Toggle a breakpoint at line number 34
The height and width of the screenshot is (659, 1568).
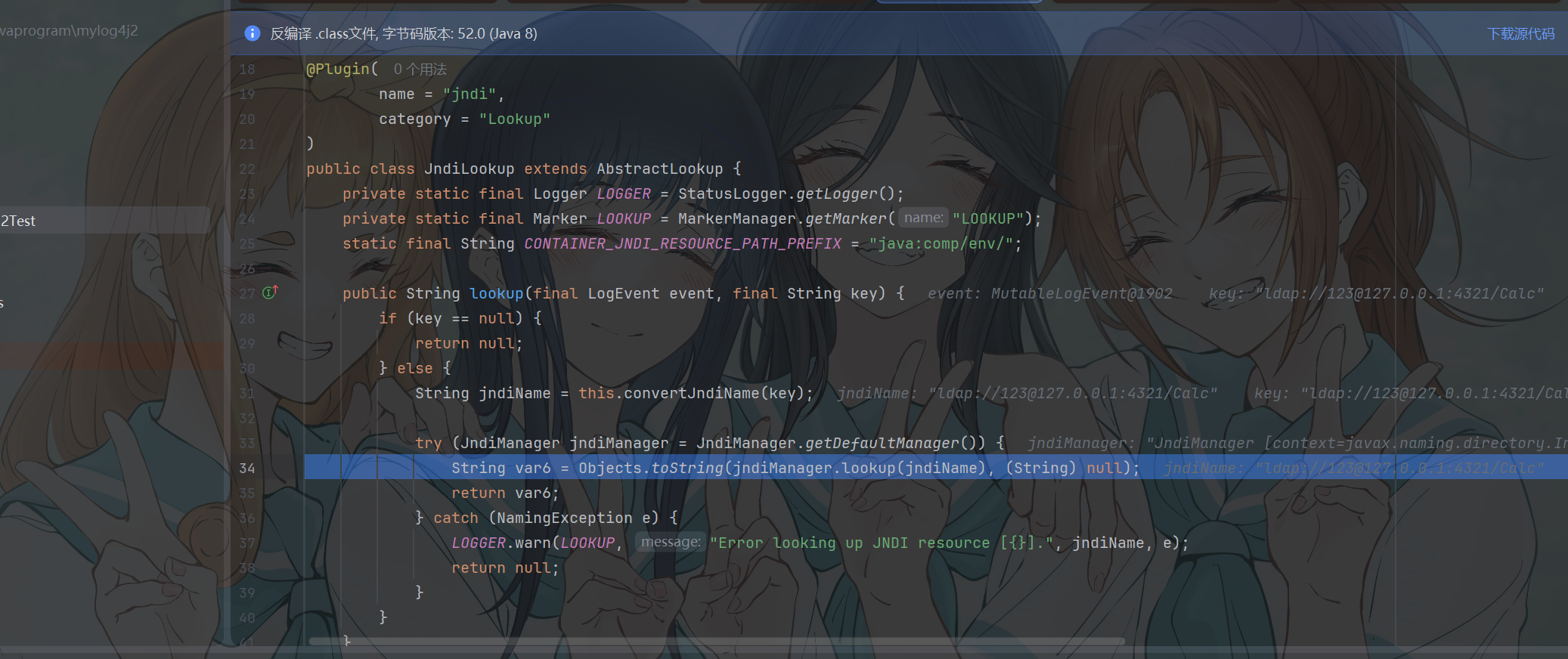pos(247,469)
